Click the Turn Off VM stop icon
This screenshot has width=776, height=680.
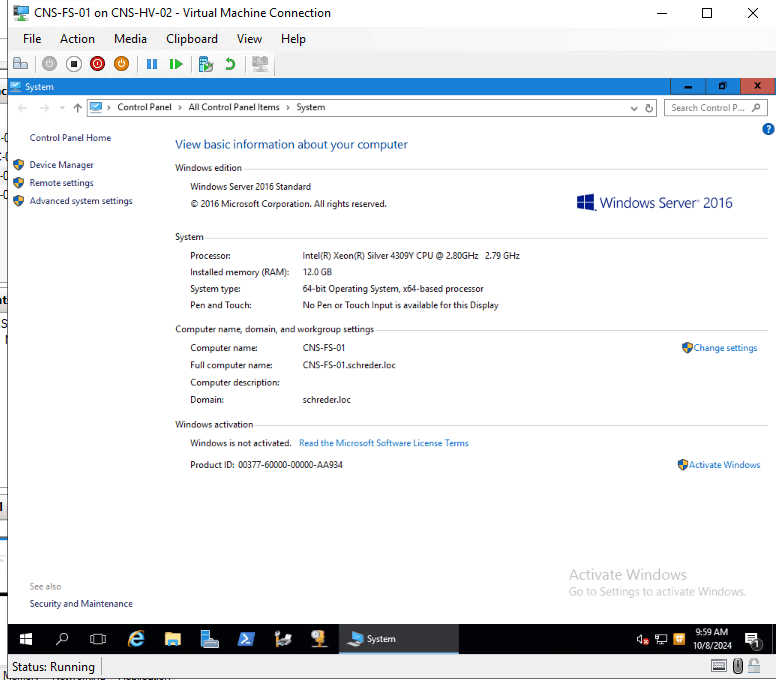point(74,64)
